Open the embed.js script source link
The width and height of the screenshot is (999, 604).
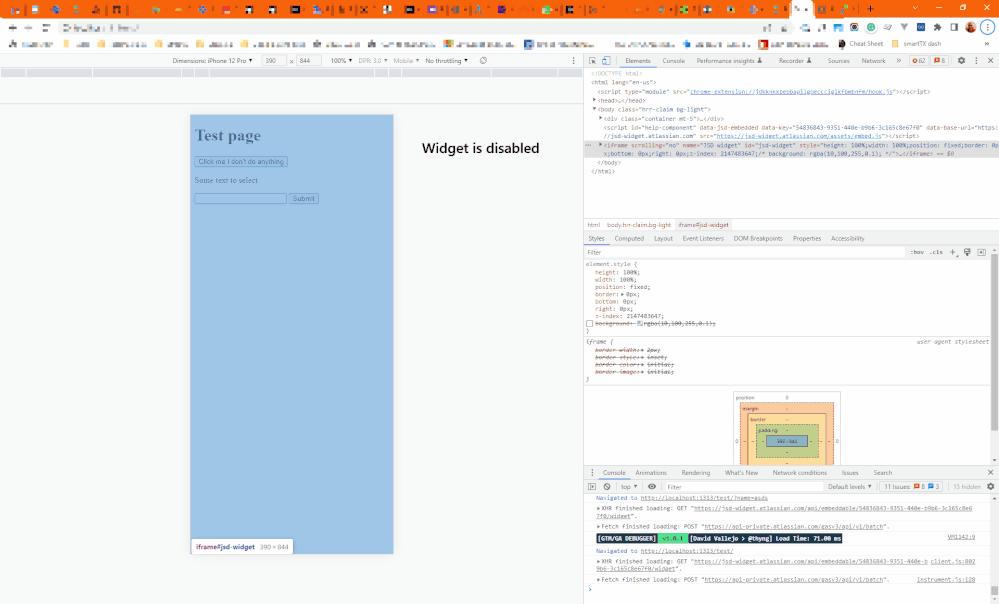[799, 136]
